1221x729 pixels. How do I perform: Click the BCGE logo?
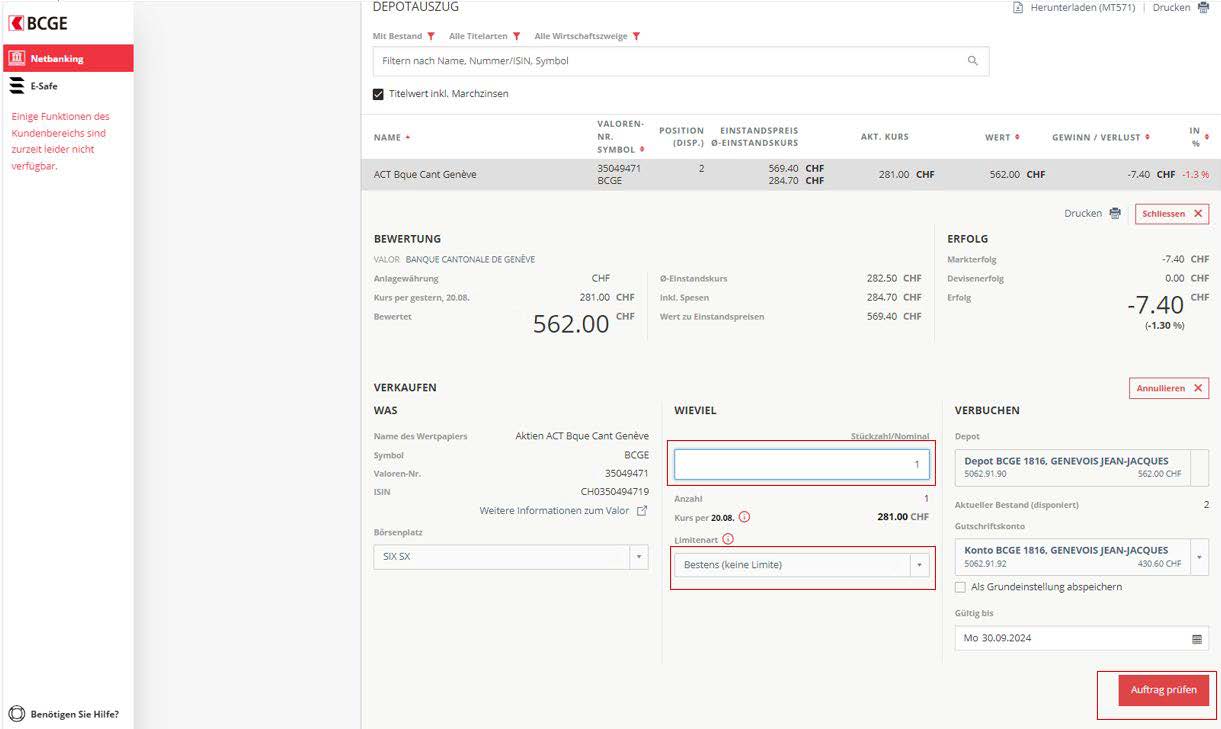tap(39, 23)
